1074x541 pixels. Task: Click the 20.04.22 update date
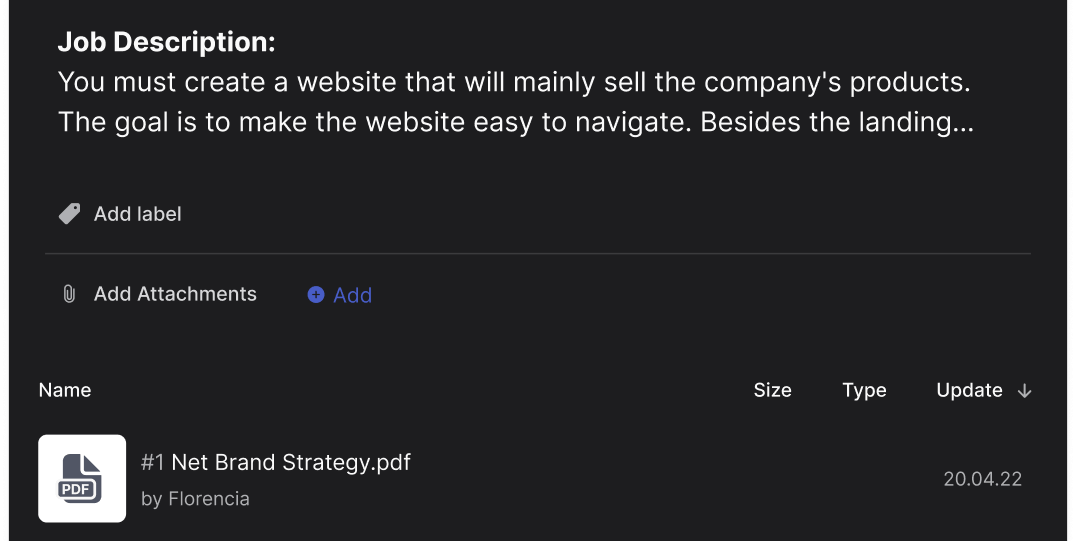982,479
